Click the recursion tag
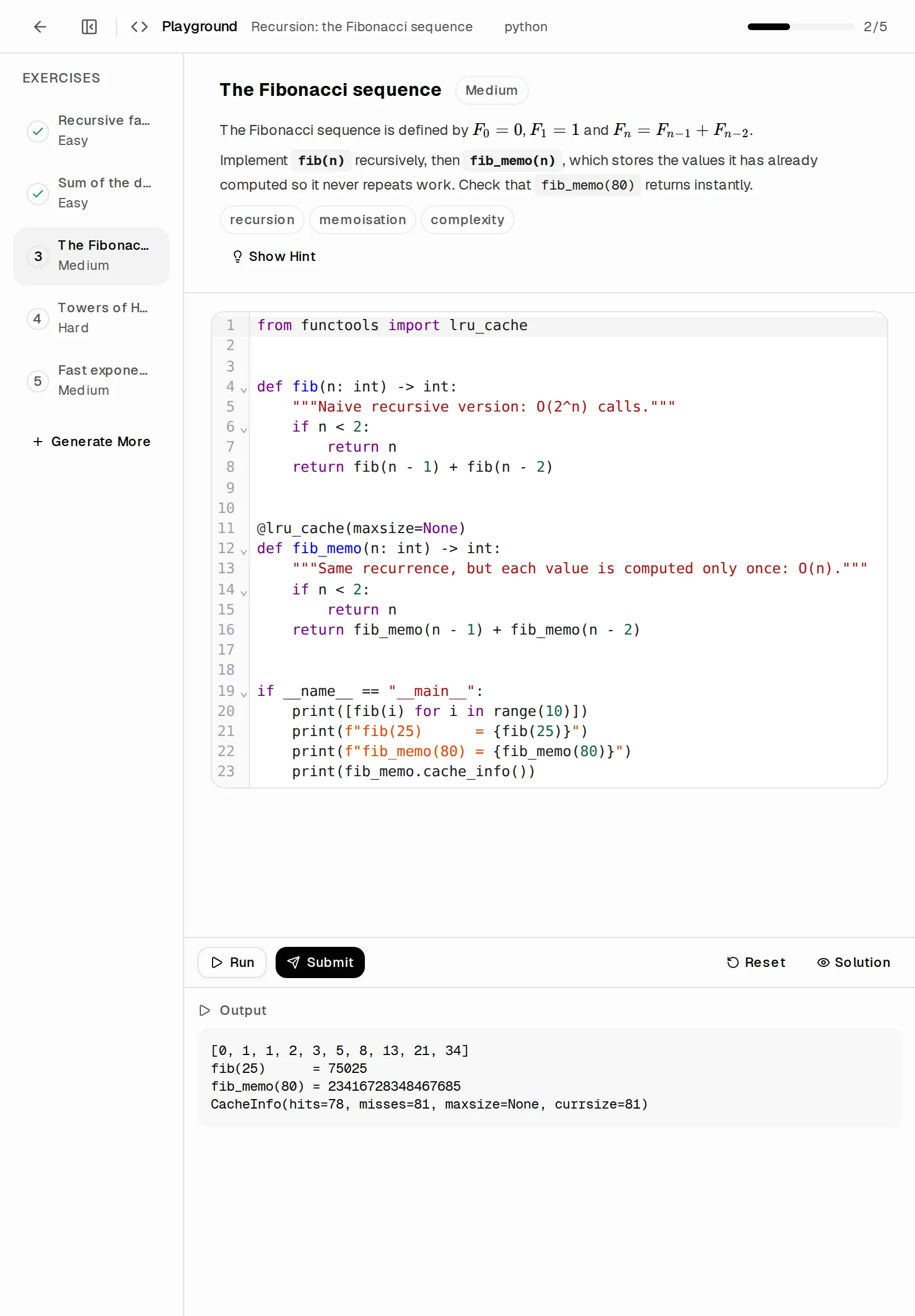 tap(262, 220)
